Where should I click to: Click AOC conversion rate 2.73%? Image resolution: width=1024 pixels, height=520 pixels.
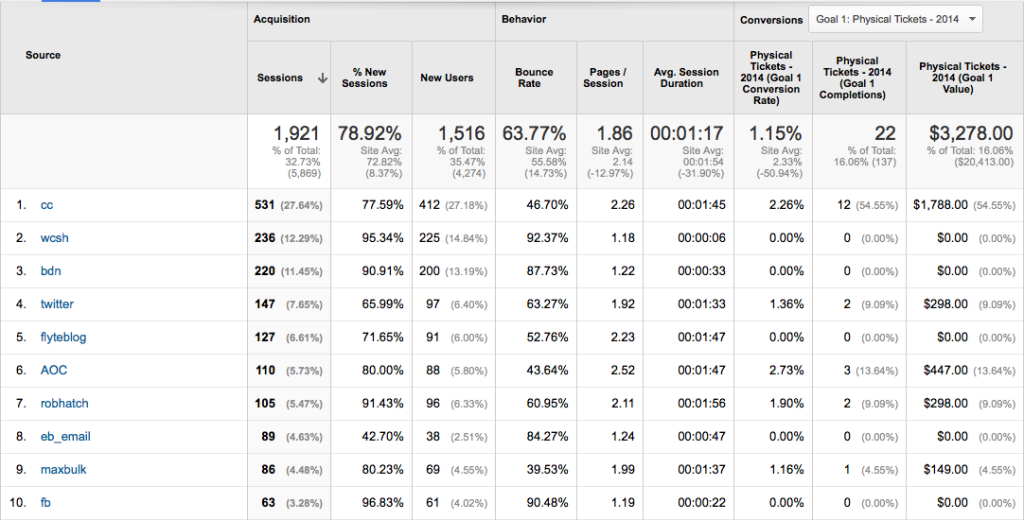(x=786, y=370)
